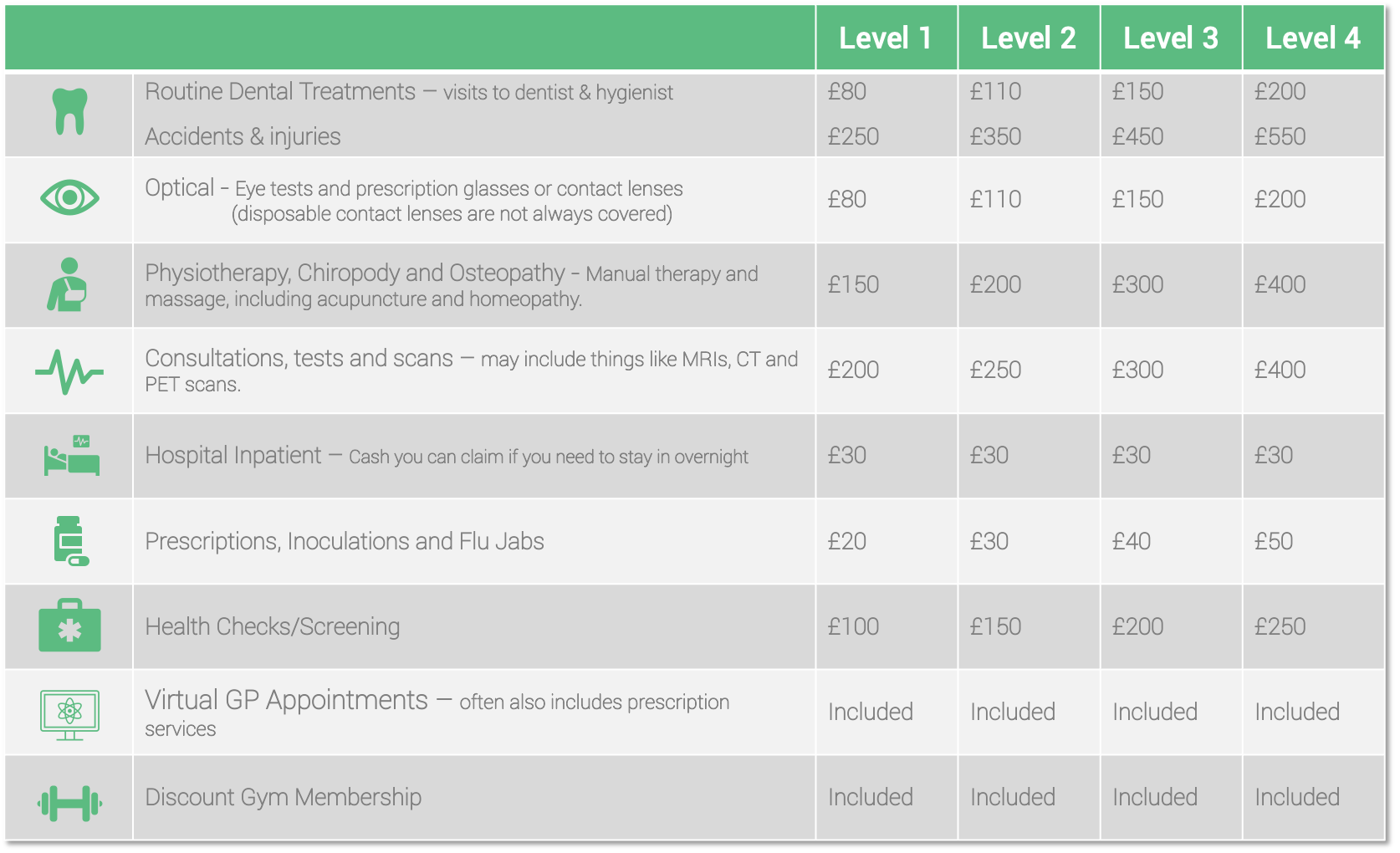Select the Level 3 column header

[1171, 38]
